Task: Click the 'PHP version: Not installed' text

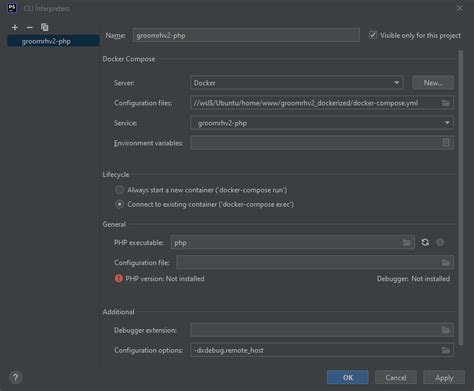Action: point(165,279)
